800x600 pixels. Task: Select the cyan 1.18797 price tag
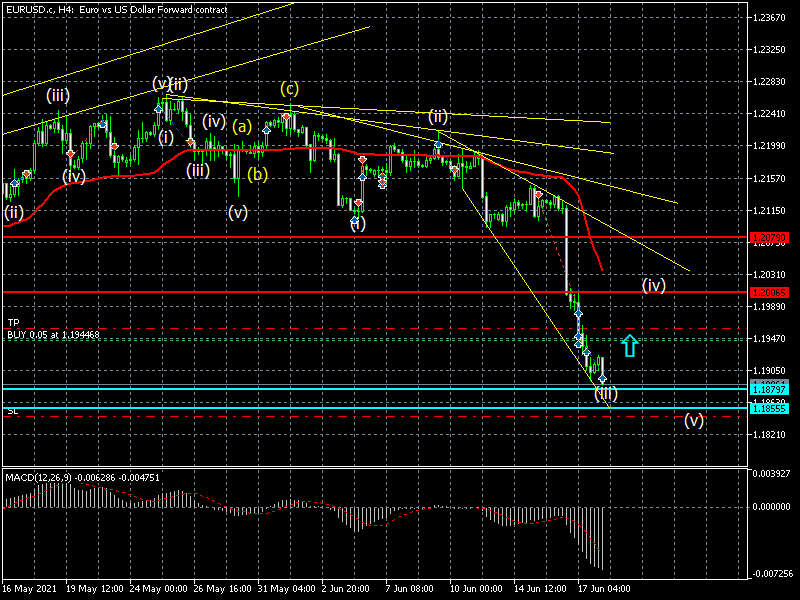pyautogui.click(x=773, y=388)
